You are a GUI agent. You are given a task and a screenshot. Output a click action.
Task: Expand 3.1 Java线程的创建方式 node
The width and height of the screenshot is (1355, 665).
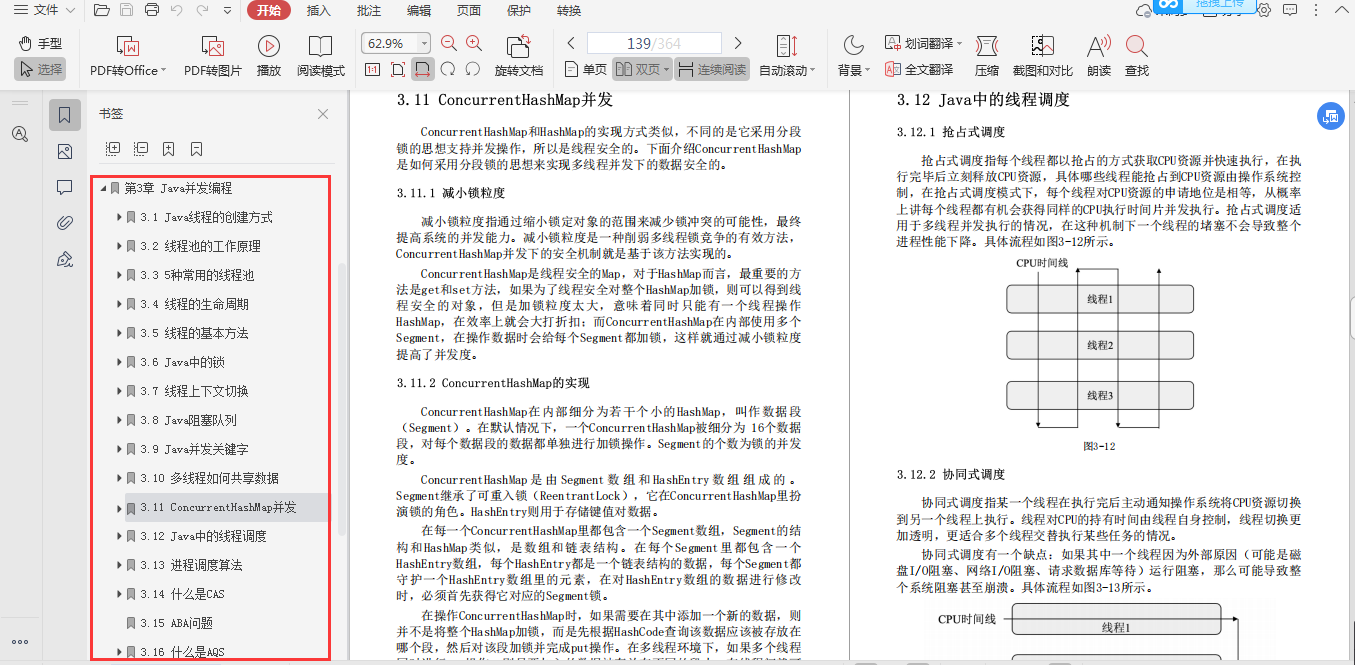119,217
